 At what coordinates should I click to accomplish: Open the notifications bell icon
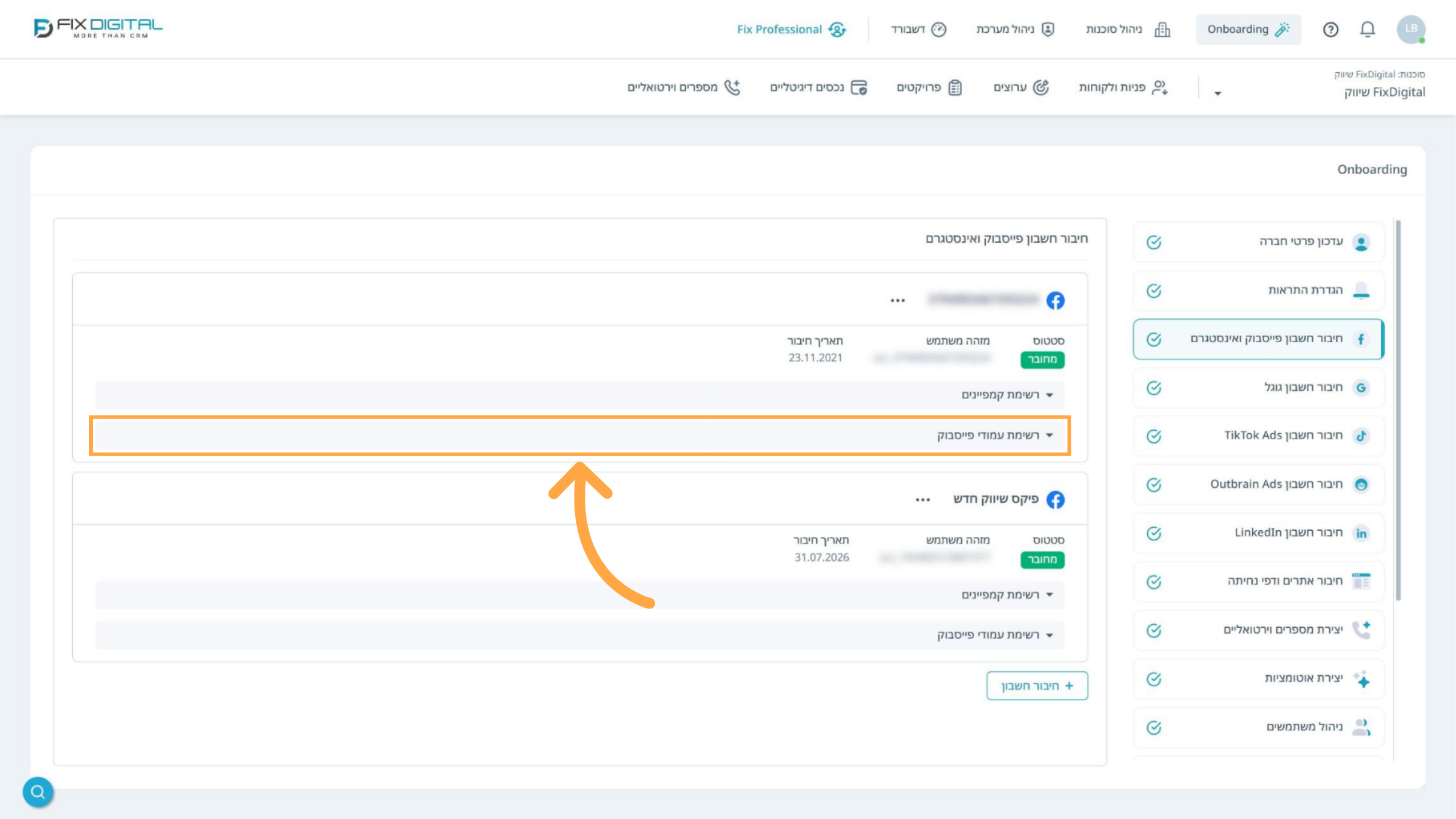pos(1367,29)
